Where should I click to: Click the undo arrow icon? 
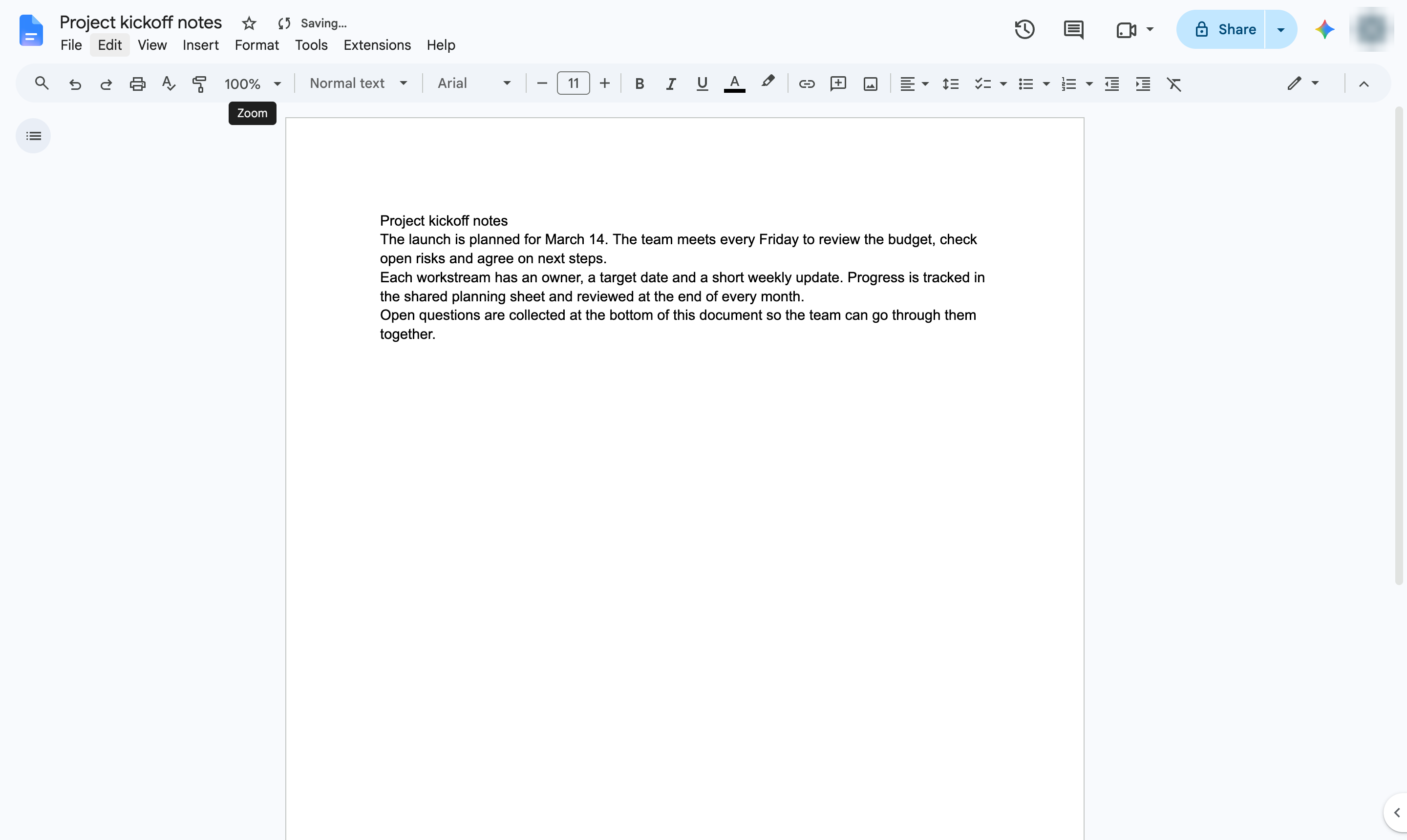(75, 84)
